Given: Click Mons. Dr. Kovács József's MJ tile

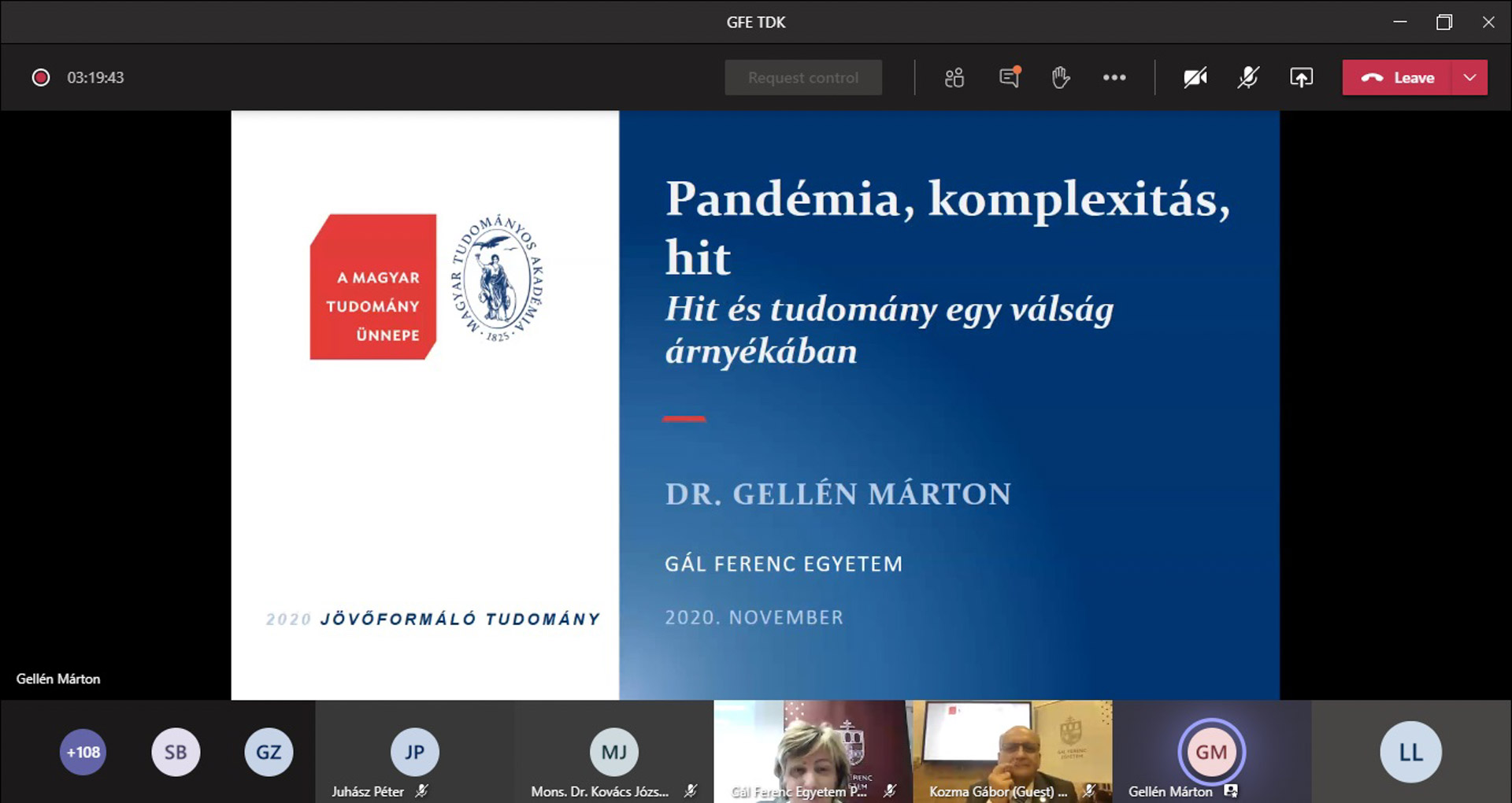Looking at the screenshot, I should point(613,752).
